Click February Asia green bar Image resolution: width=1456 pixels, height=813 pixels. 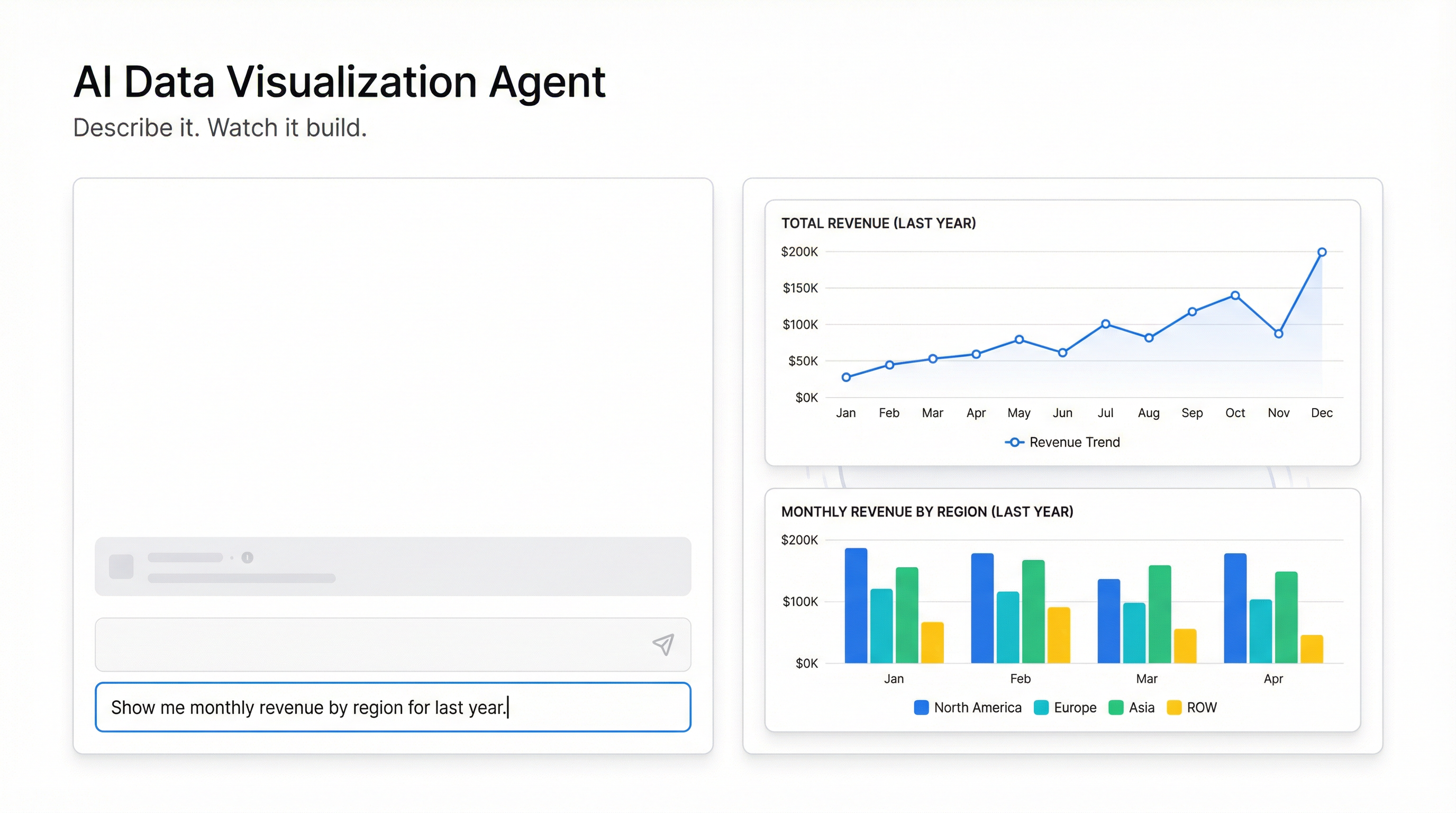click(1033, 612)
